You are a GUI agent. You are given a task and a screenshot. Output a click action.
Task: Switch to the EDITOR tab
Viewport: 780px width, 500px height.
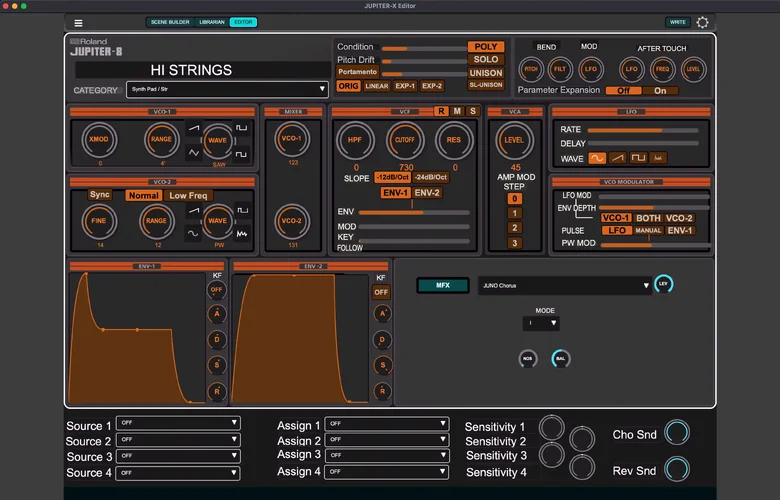click(x=243, y=22)
